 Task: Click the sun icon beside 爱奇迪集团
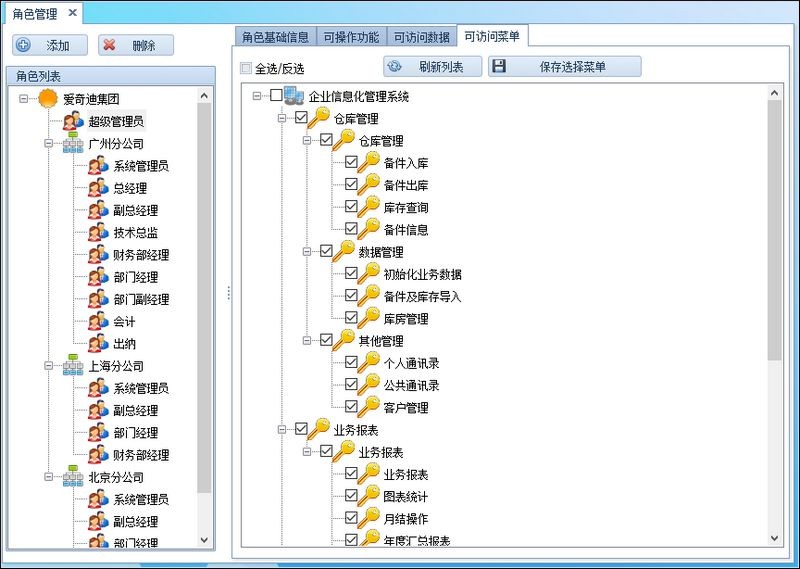(x=48, y=98)
